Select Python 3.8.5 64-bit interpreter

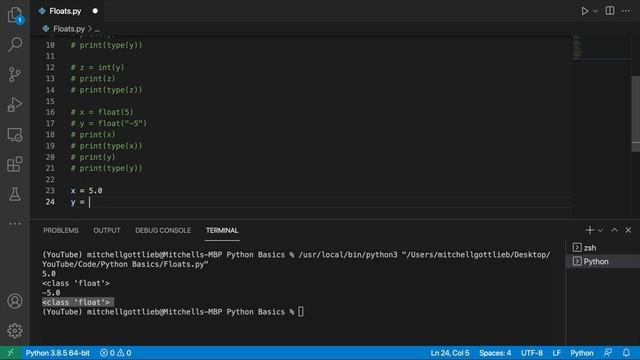58,353
